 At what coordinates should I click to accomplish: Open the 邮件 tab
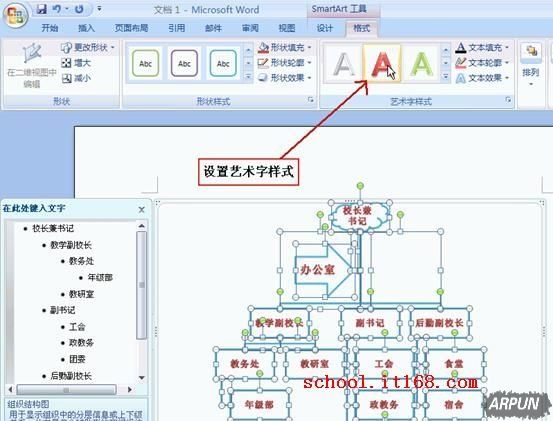(x=213, y=28)
